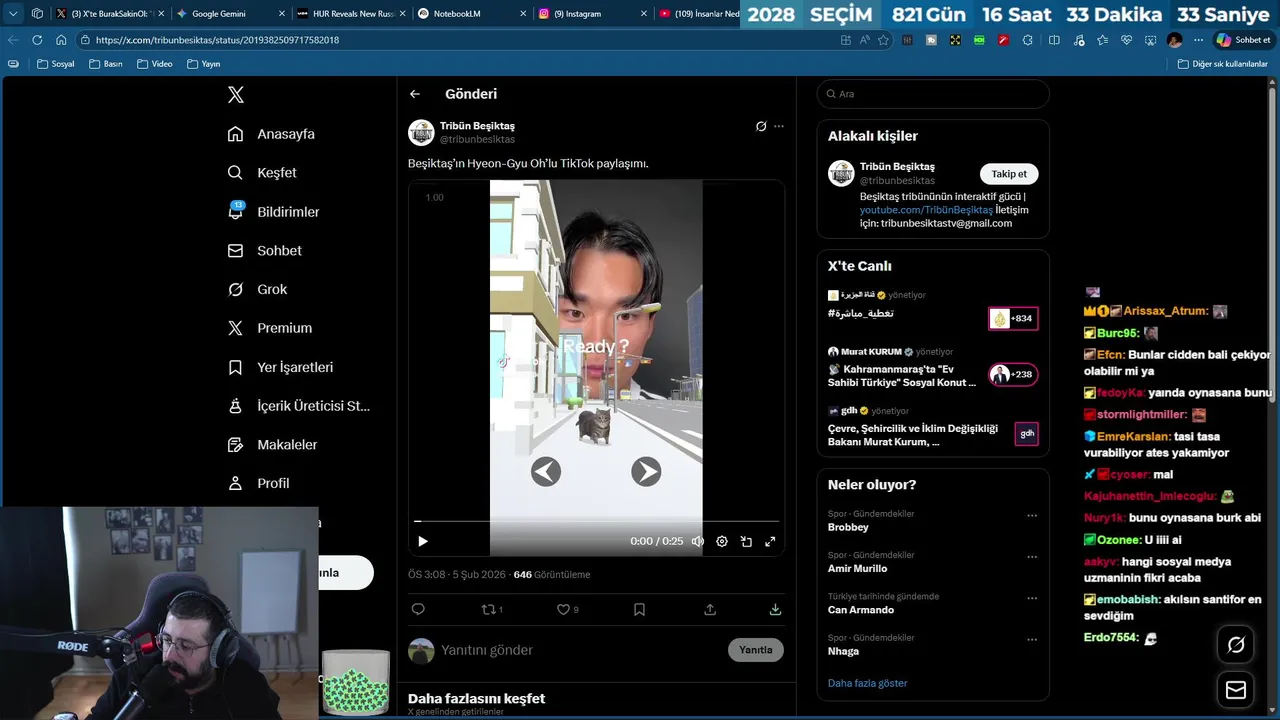Viewport: 1280px width, 720px height.
Task: Click Yanıtla reply button
Action: click(x=756, y=650)
